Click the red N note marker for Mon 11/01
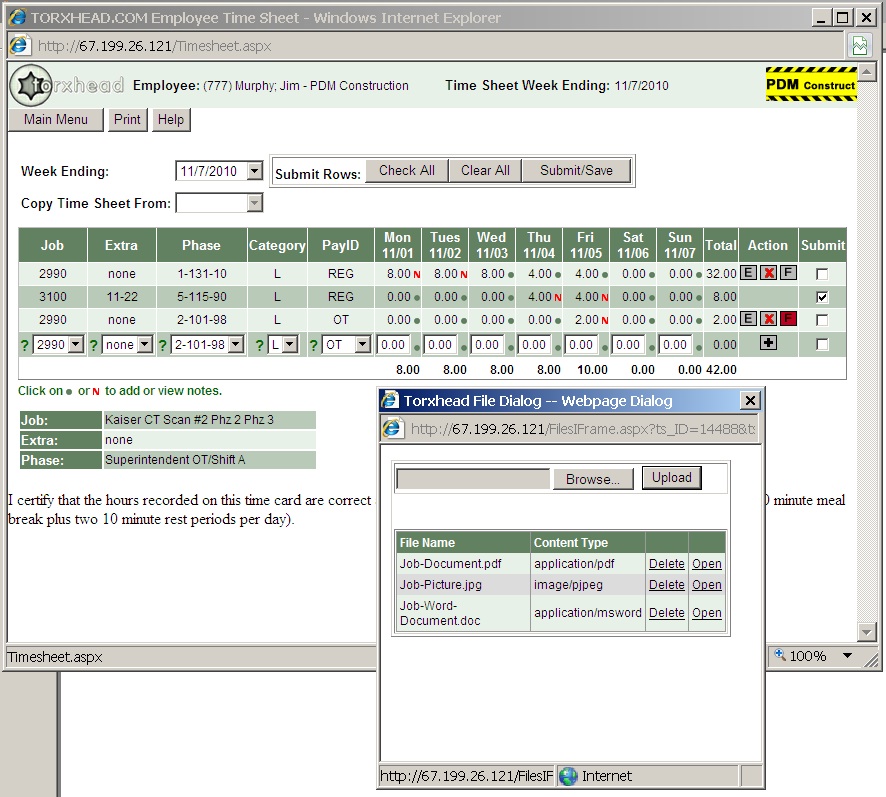Screen dimensions: 886x797 (x=416, y=274)
